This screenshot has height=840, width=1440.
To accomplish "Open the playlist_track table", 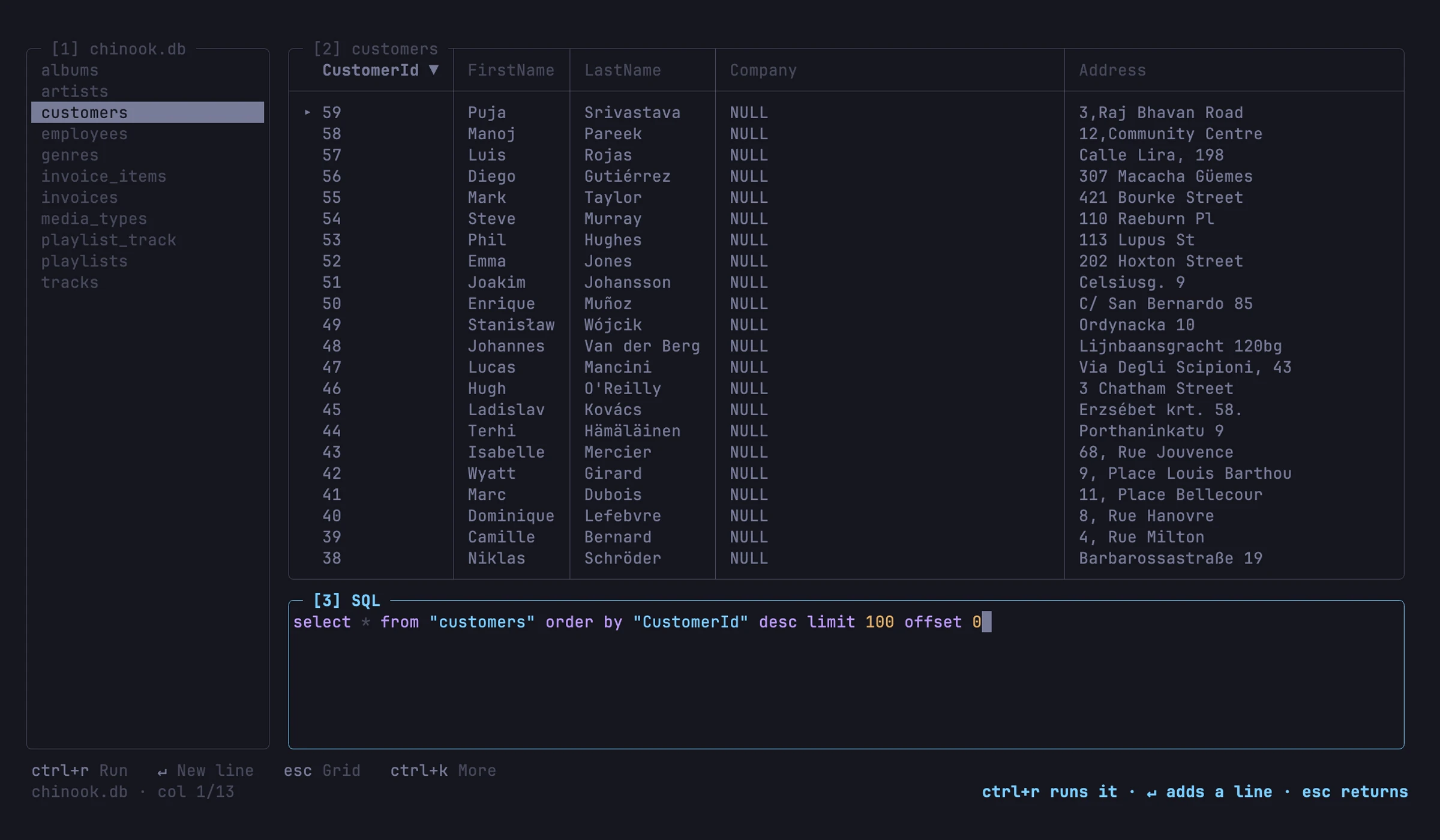I will pyautogui.click(x=109, y=239).
